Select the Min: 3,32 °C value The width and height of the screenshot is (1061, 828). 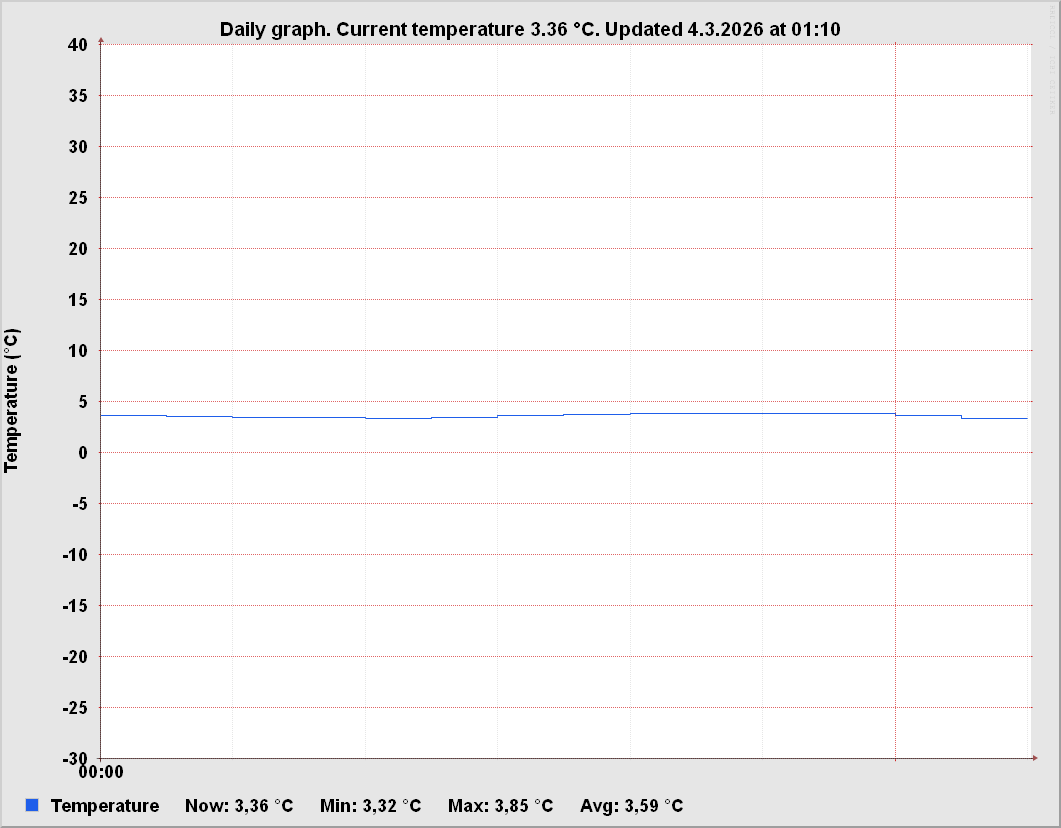(x=370, y=806)
